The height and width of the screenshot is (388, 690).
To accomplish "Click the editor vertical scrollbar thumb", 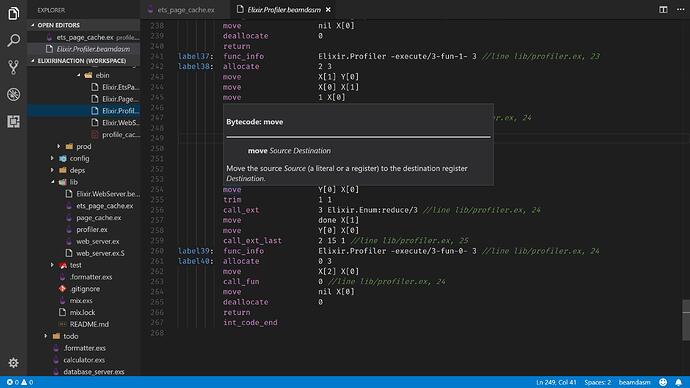I will [686, 320].
